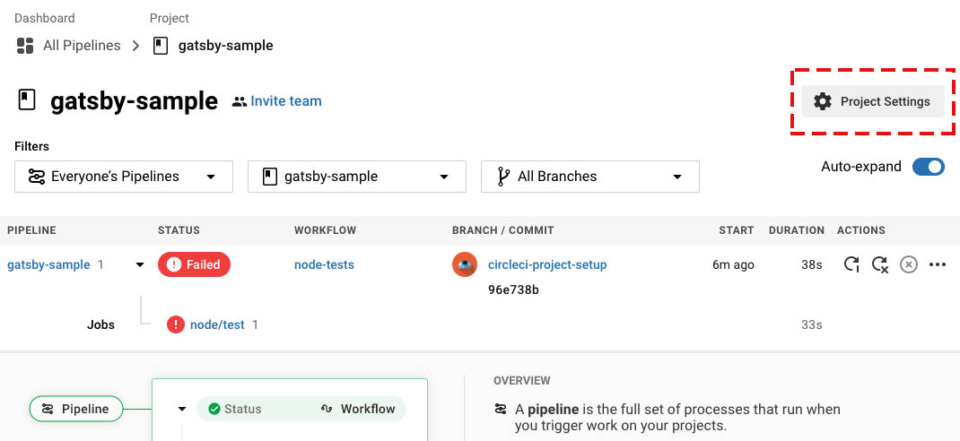This screenshot has height=441, width=960.
Task: Click the Workflow label in the diagram
Action: 367,409
